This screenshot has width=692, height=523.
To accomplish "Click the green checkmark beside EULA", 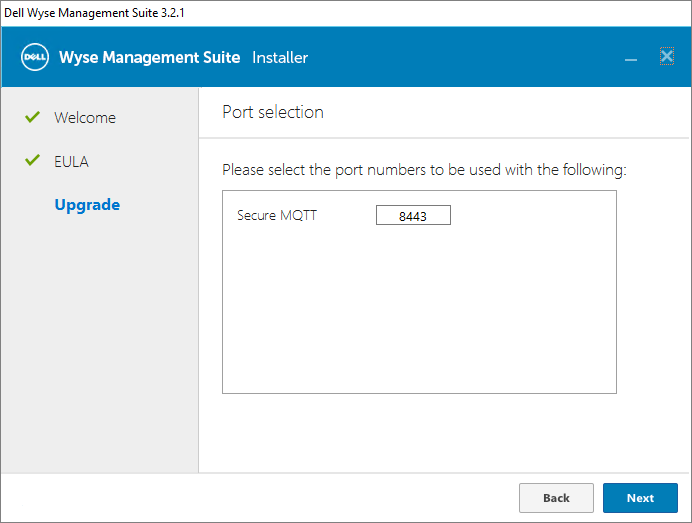I will click(x=32, y=161).
